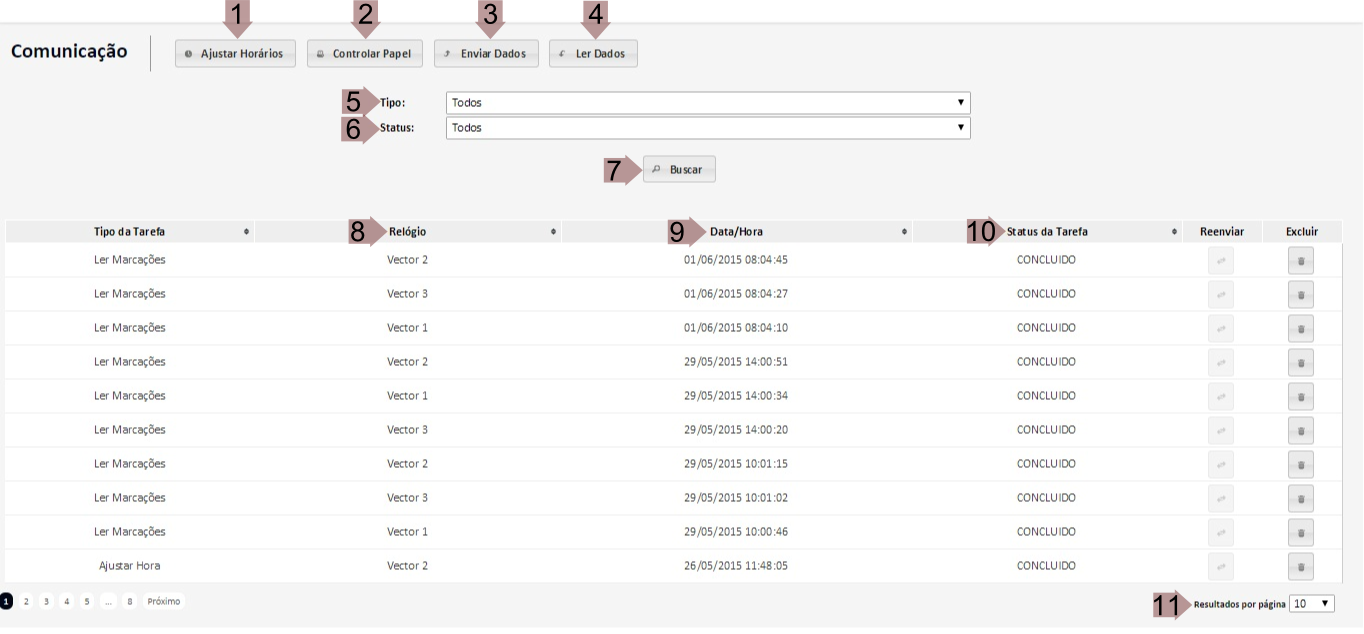Viewport: 1364px width, 634px height.
Task: Click the delete icon in the first row
Action: (x=1300, y=260)
